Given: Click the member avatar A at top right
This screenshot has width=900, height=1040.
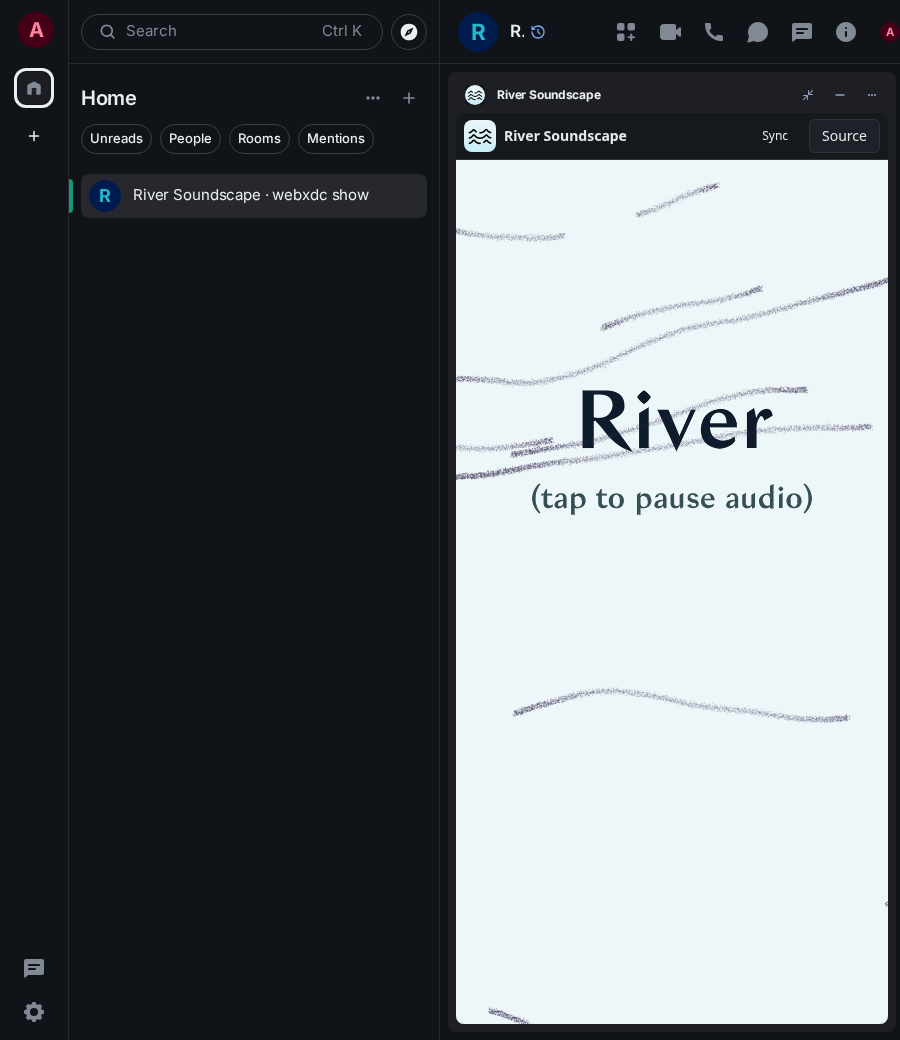Looking at the screenshot, I should coord(889,32).
